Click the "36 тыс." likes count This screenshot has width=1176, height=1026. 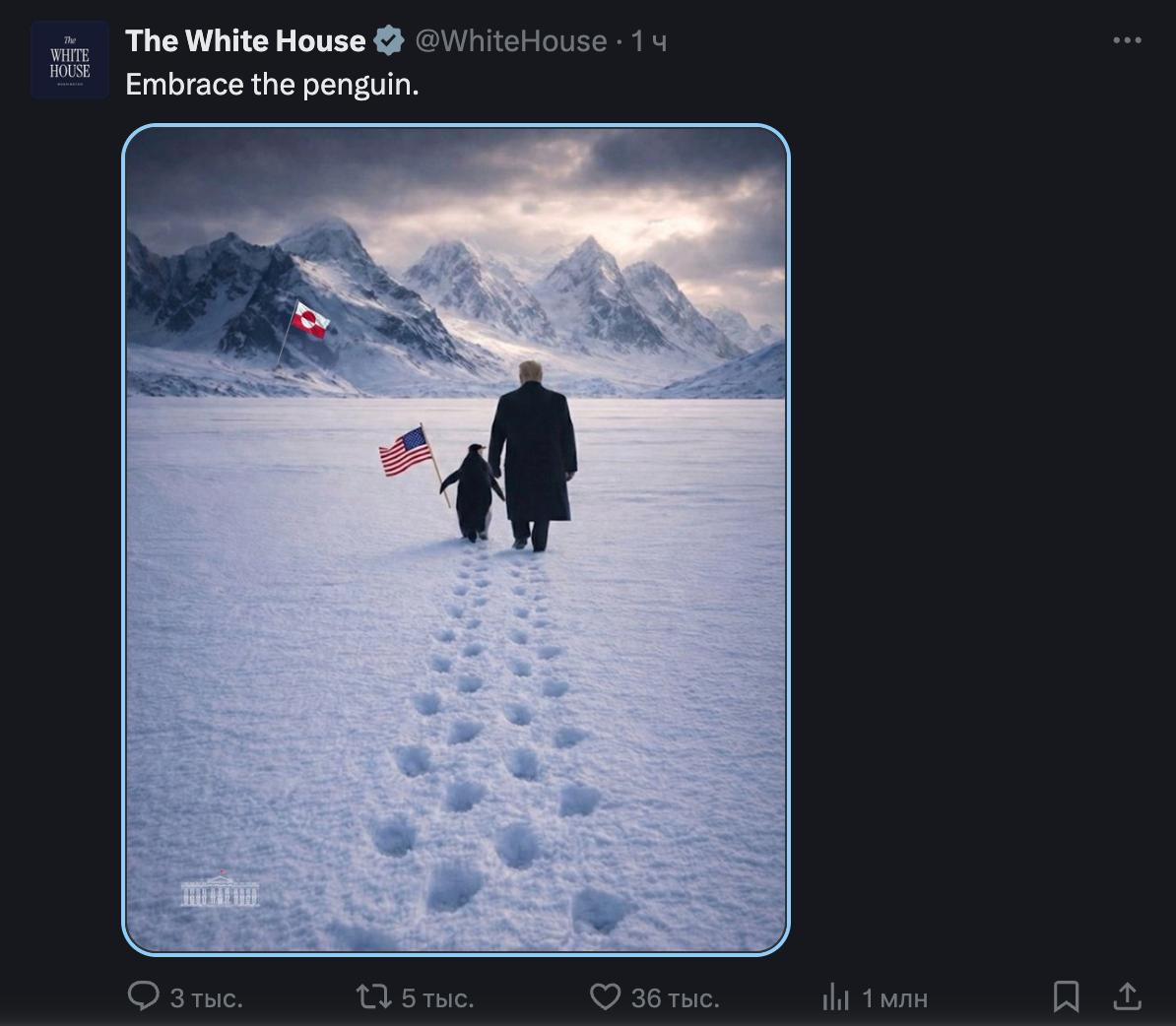[675, 998]
